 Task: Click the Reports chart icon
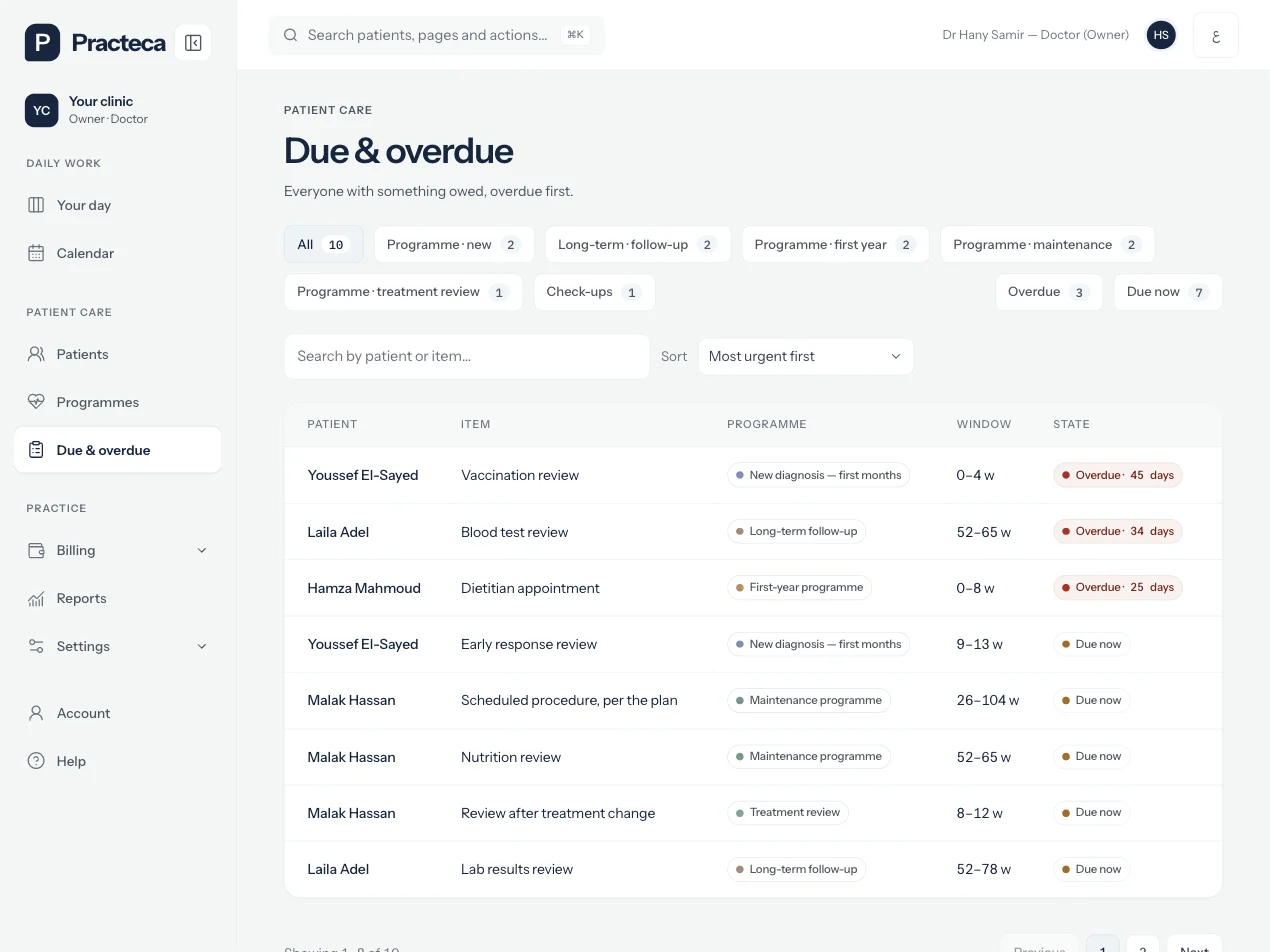point(36,598)
